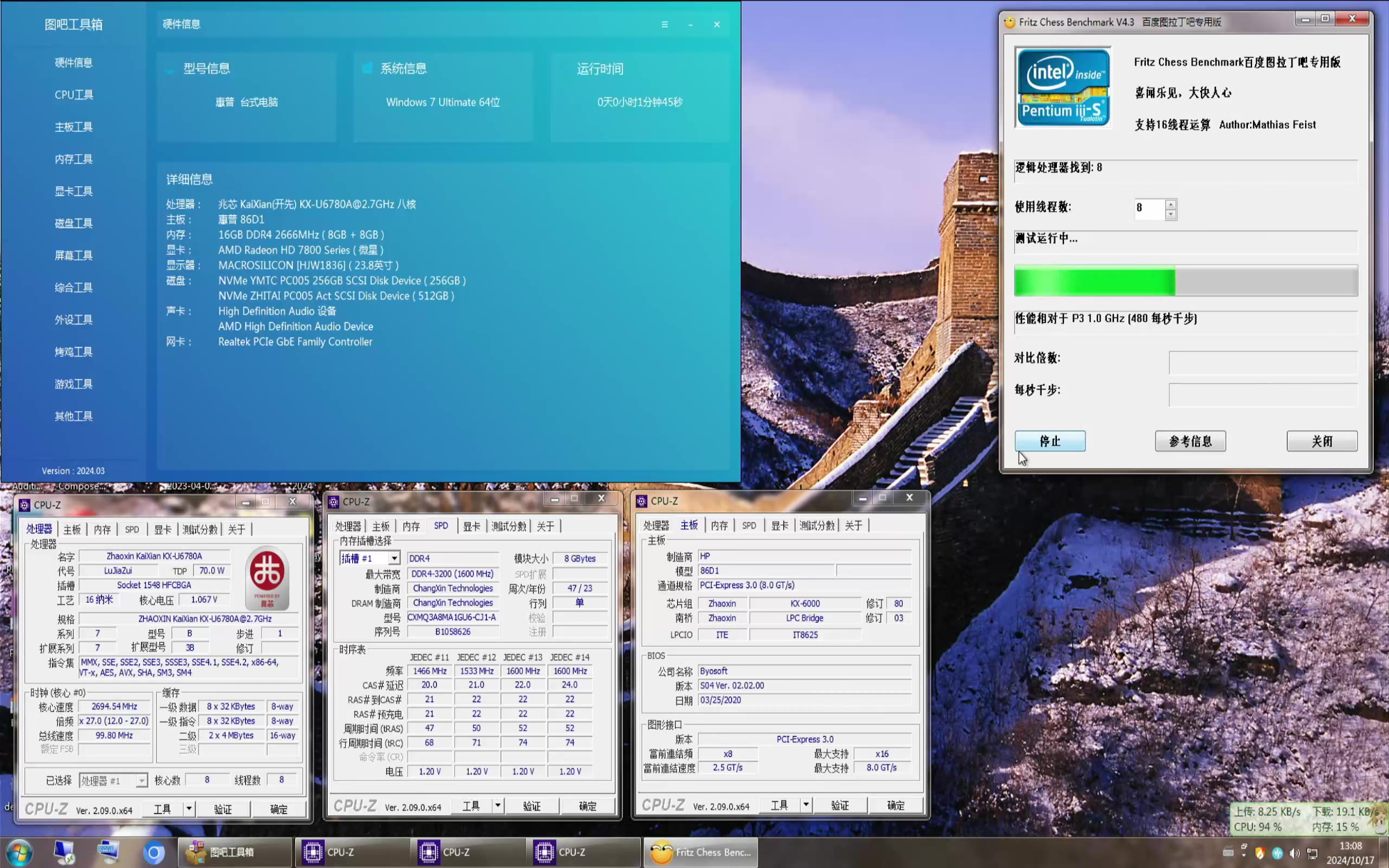The height and width of the screenshot is (868, 1389).
Task: Stop the benchmark with 停止 button
Action: [x=1050, y=441]
